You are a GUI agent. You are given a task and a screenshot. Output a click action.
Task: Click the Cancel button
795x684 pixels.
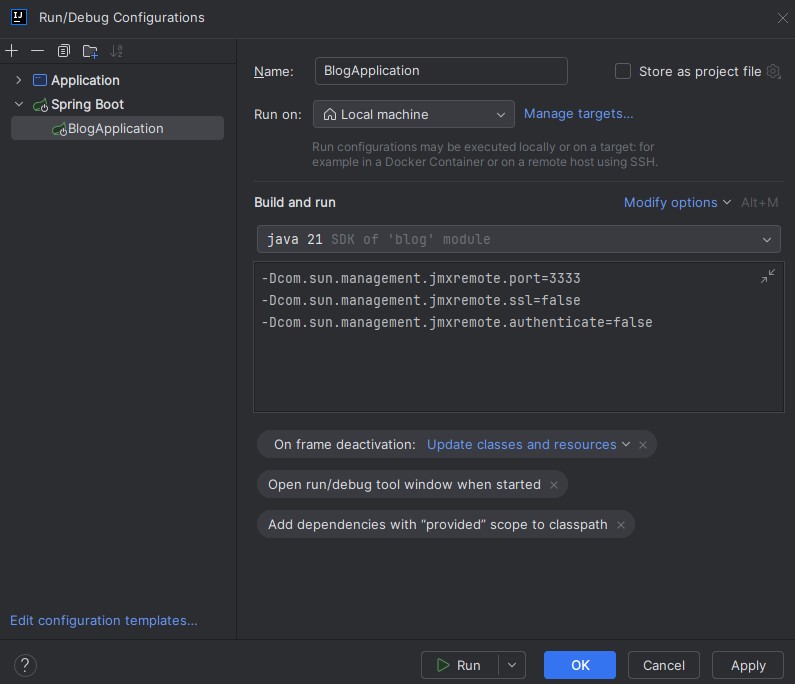(x=664, y=665)
